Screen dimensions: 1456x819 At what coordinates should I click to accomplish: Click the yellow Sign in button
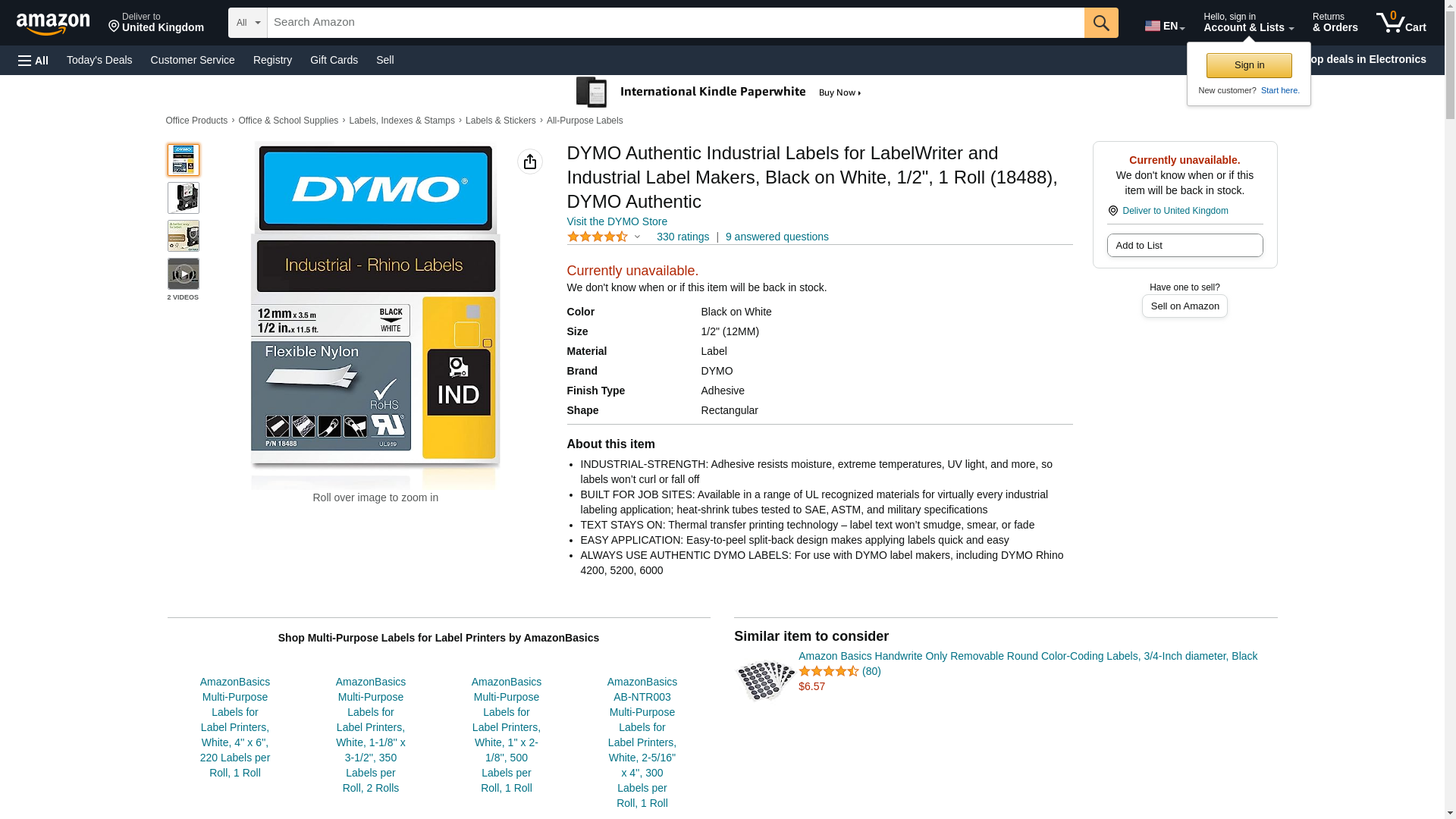(x=1249, y=65)
